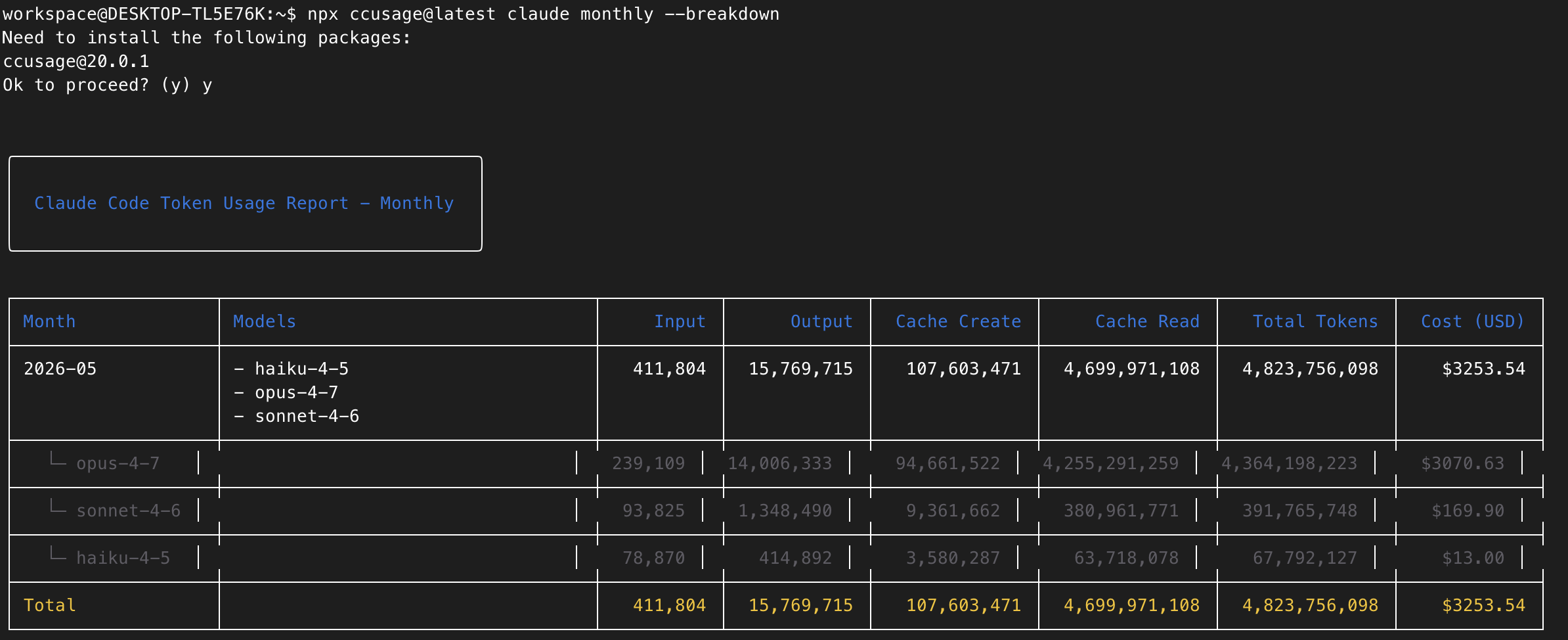This screenshot has height=640, width=1568.
Task: Click input value 411,804 in the 2026-05 row
Action: coord(669,369)
